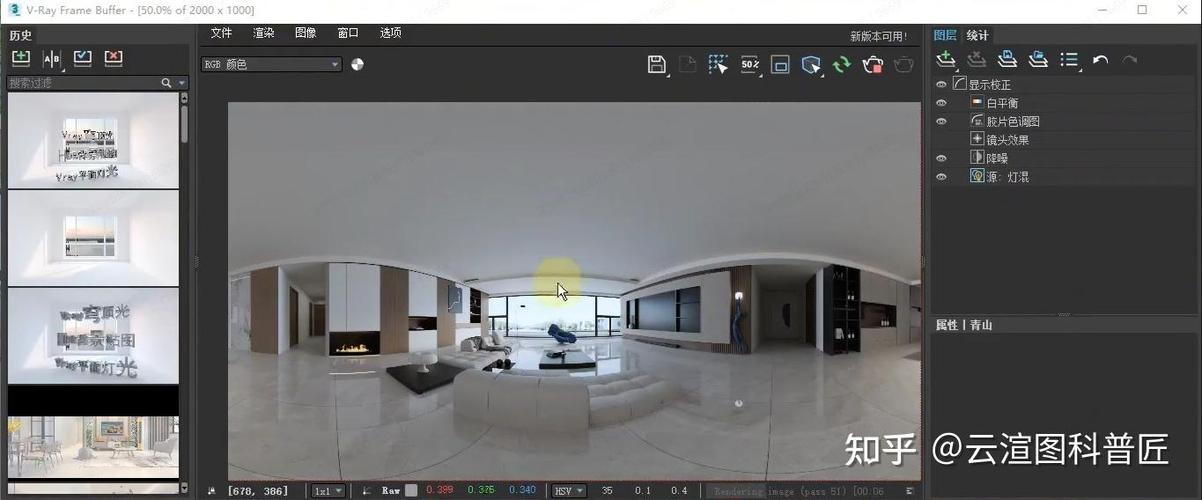The image size is (1202, 500).
Task: Switch to the 统计 tab
Action: point(977,36)
